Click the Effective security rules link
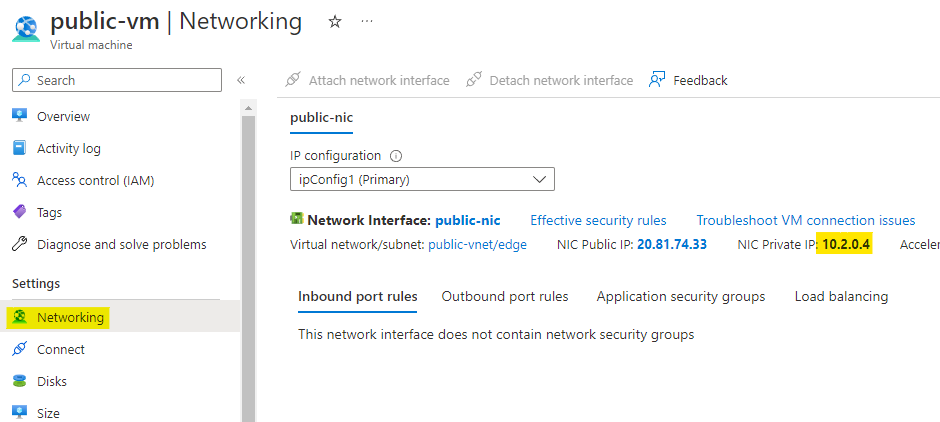 tap(598, 220)
